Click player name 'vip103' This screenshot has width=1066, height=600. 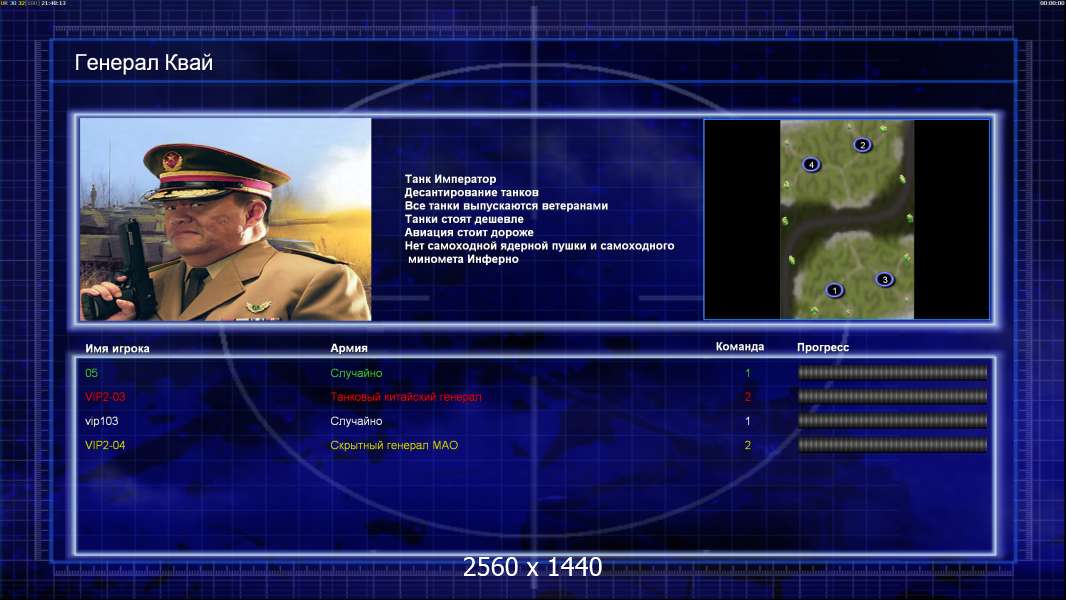(x=101, y=421)
